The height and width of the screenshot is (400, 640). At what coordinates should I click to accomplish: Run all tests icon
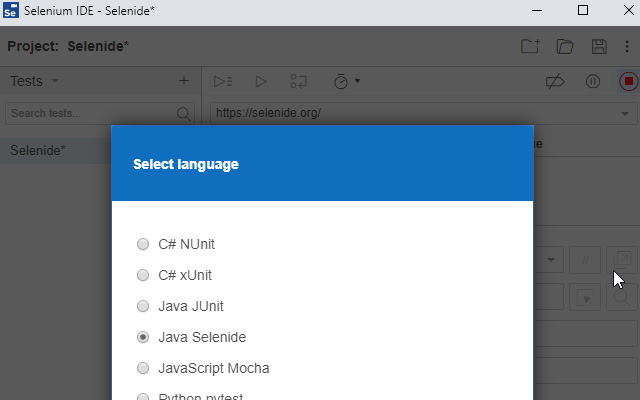[223, 81]
